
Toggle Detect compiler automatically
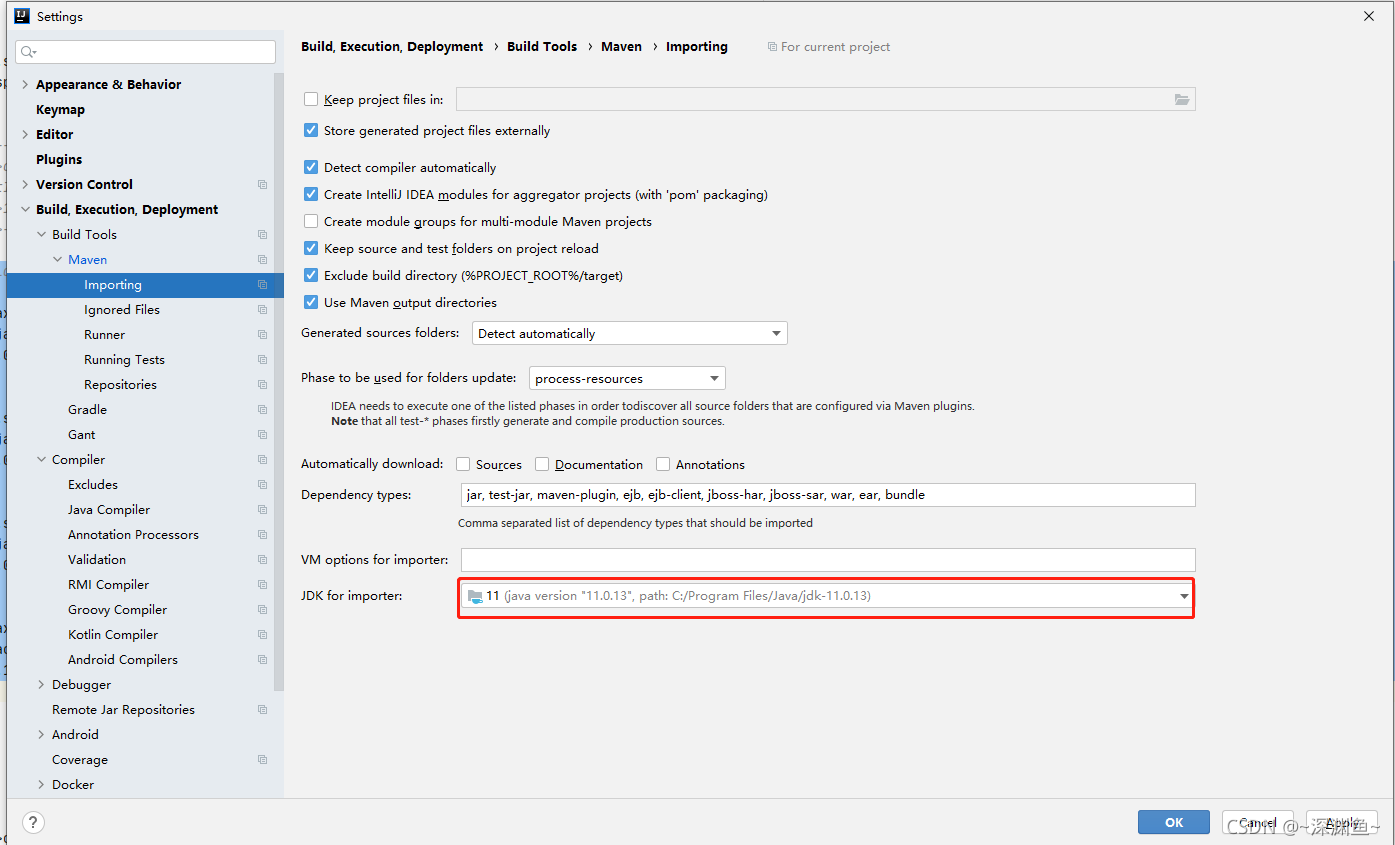[311, 167]
